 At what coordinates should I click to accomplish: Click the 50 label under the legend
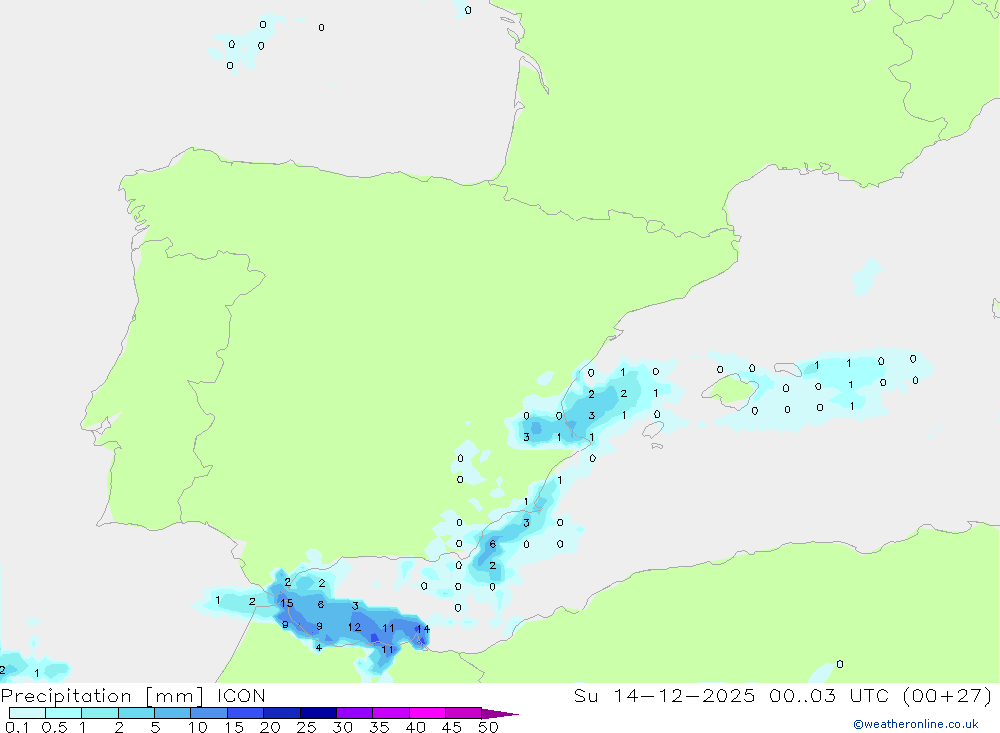tap(488, 727)
